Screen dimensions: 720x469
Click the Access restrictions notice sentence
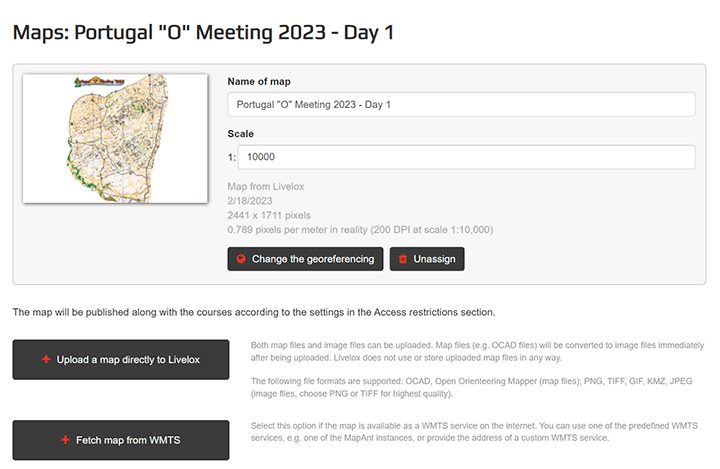(254, 312)
